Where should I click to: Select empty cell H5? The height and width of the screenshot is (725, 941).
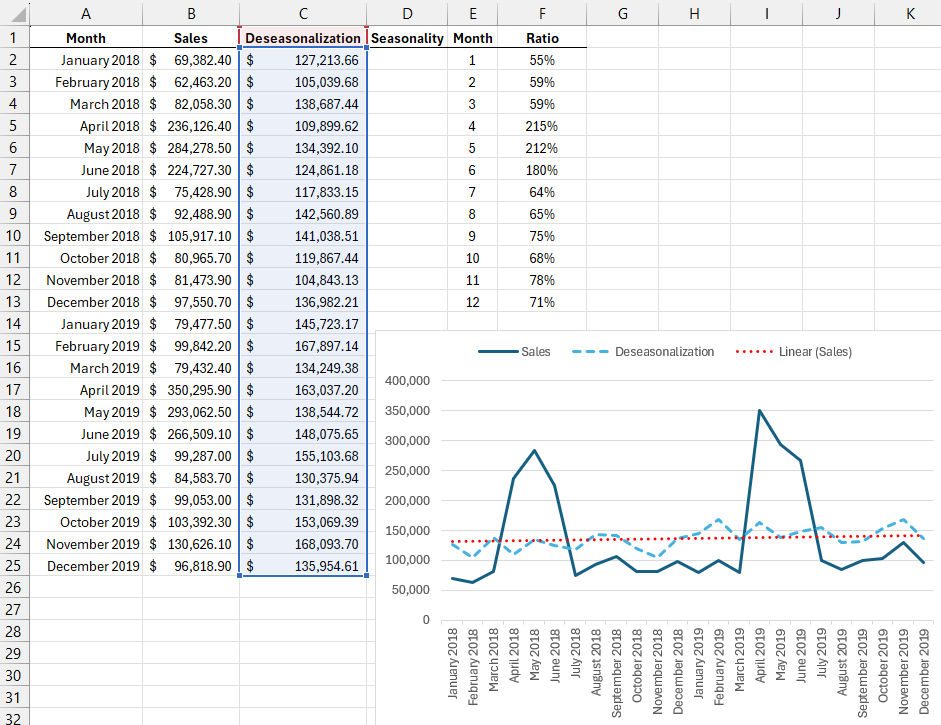pyautogui.click(x=694, y=126)
